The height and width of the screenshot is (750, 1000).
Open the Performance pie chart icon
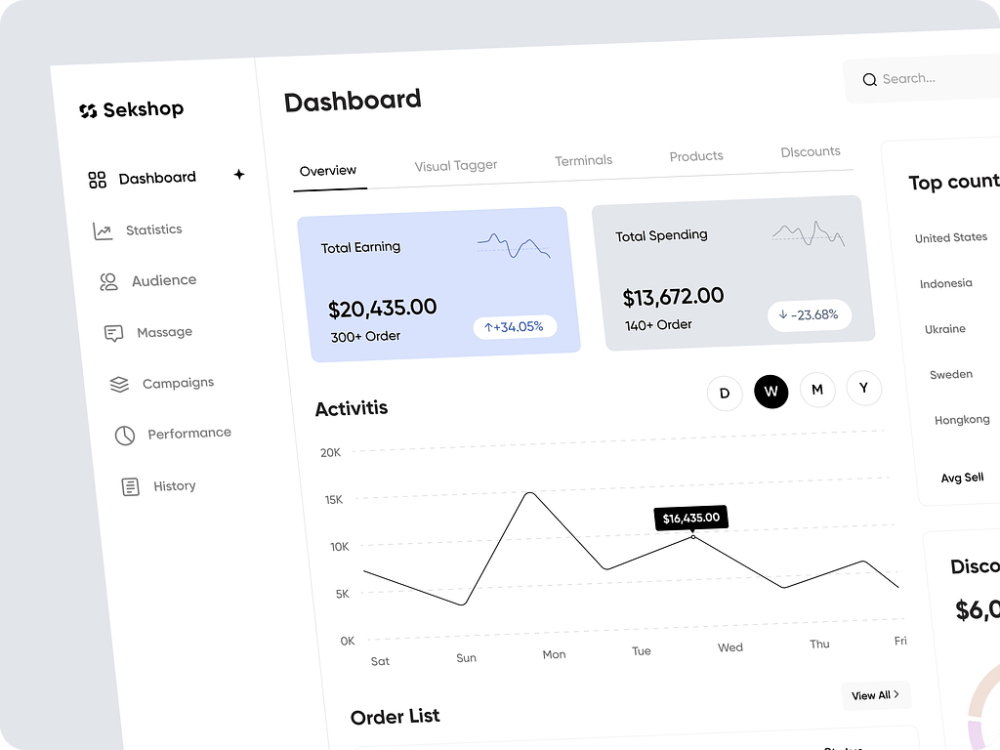point(124,436)
